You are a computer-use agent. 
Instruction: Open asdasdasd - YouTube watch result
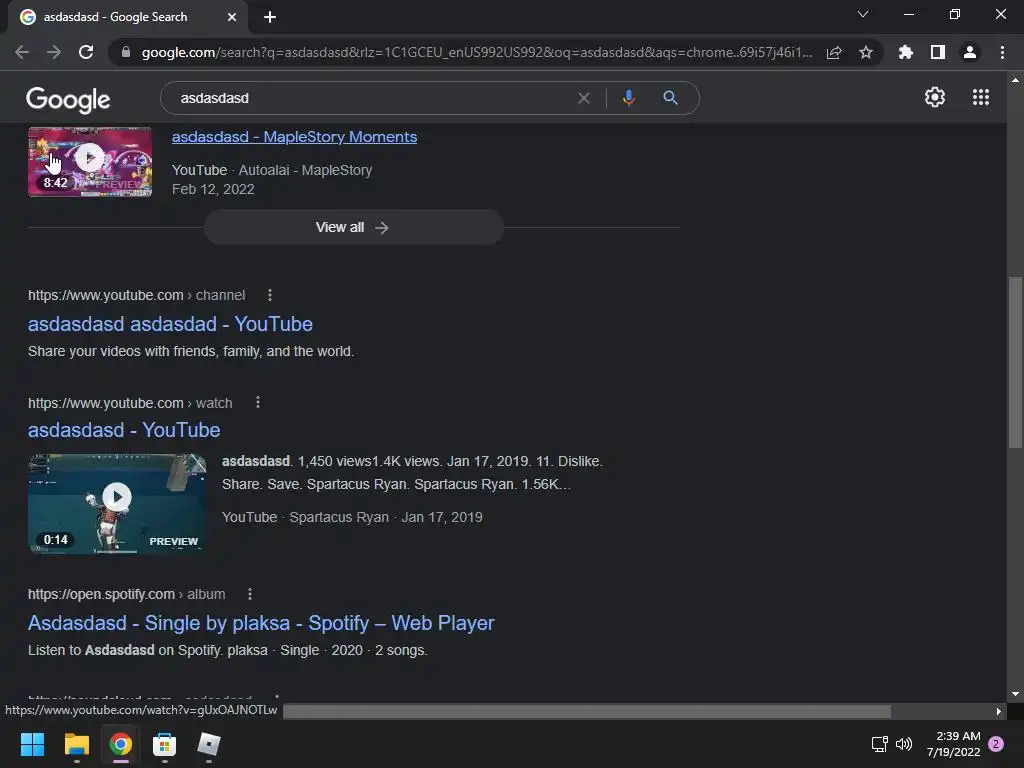click(x=124, y=430)
